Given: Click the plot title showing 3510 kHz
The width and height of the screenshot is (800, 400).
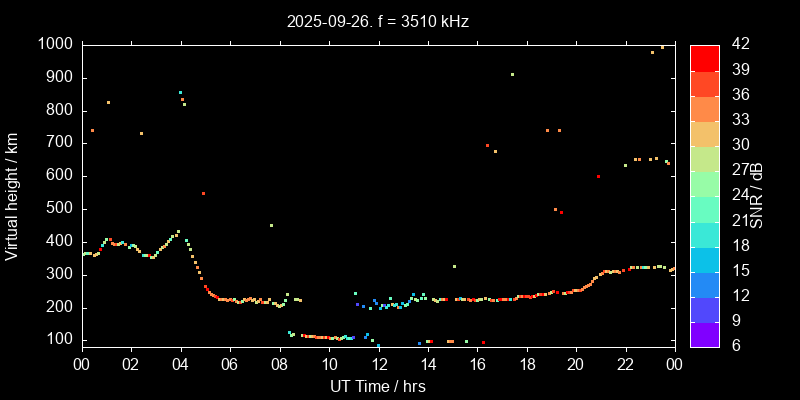Looking at the screenshot, I should [x=378, y=21].
